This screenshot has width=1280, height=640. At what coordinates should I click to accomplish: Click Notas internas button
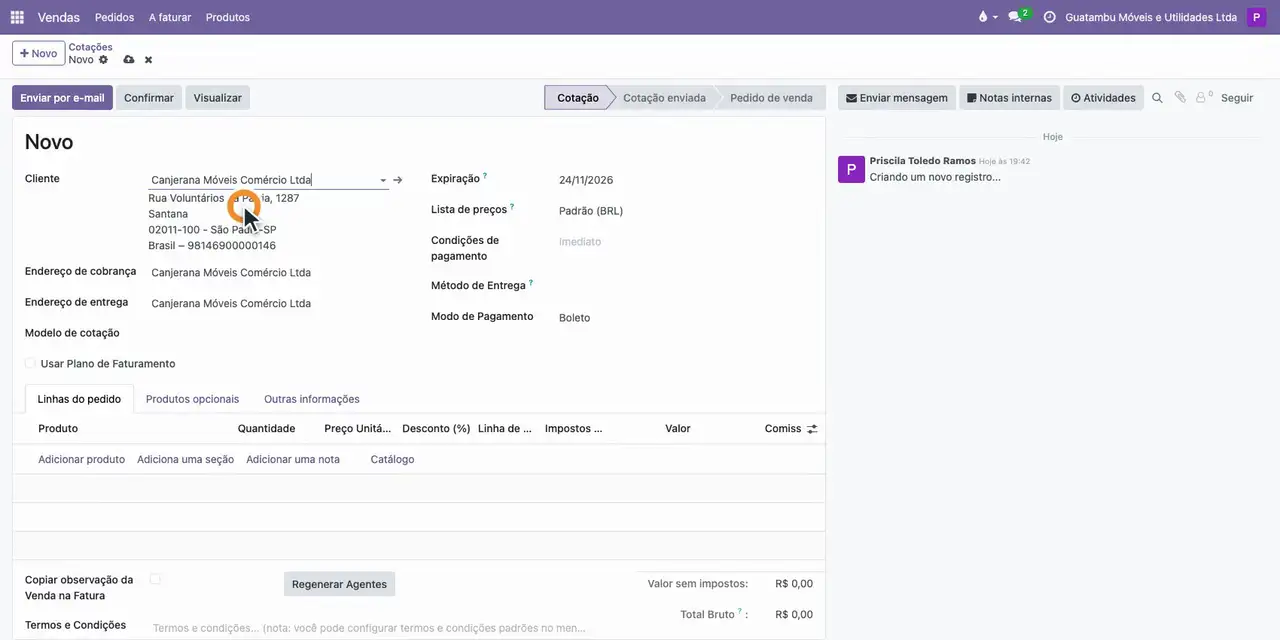coord(1009,98)
